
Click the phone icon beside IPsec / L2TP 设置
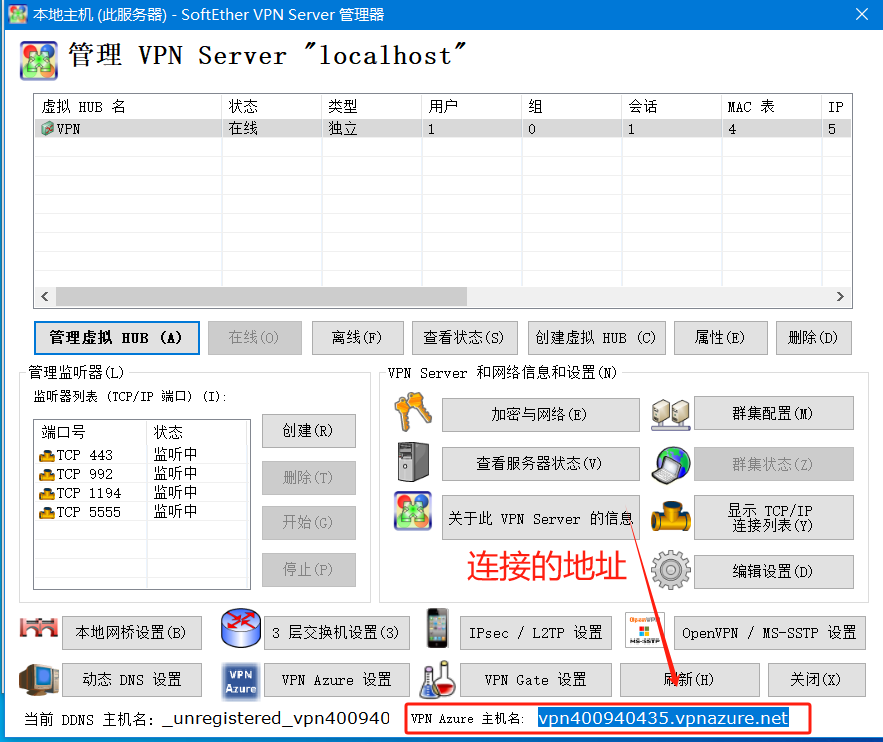(x=437, y=628)
